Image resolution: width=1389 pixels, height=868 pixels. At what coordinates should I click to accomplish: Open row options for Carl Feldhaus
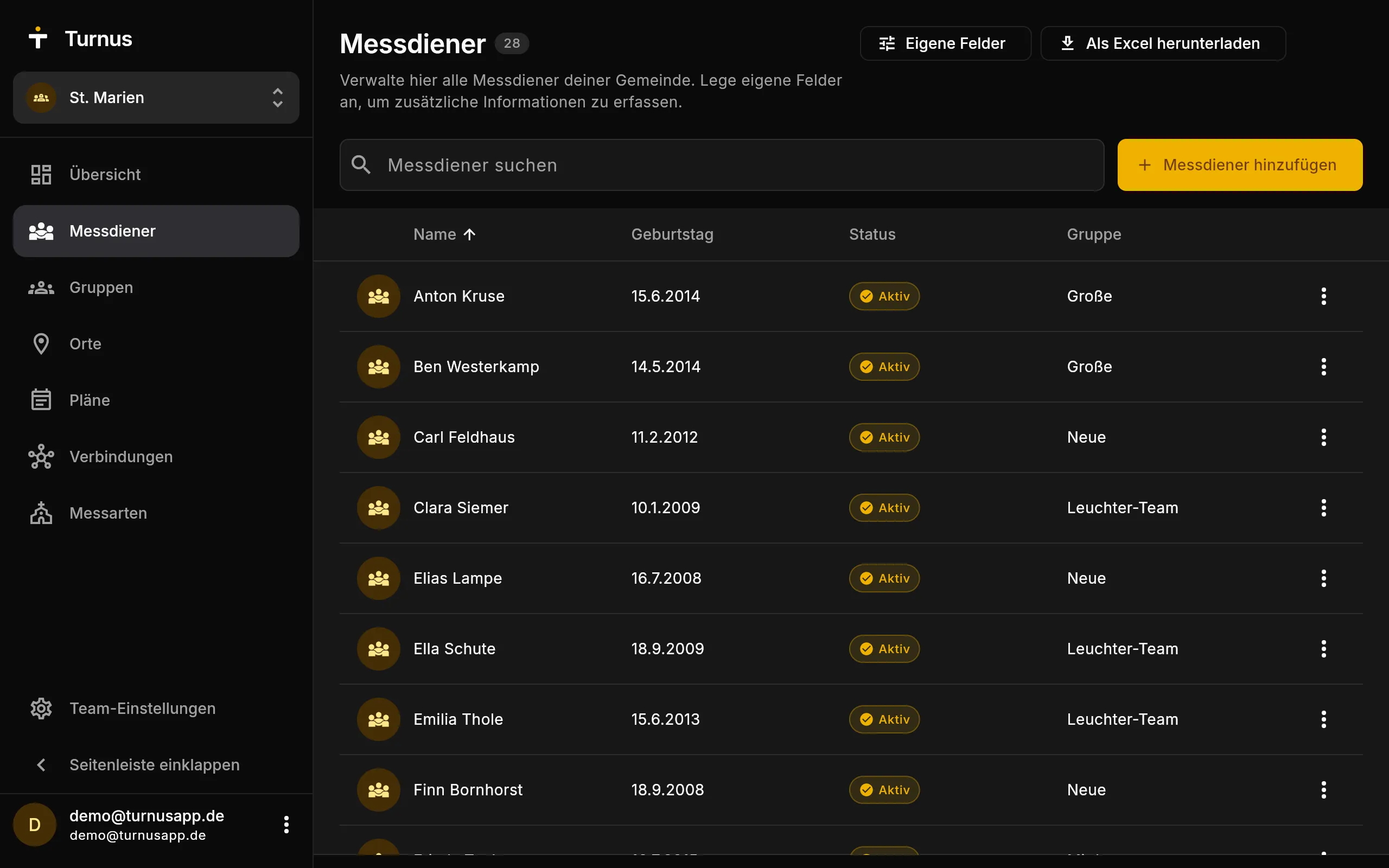tap(1323, 437)
